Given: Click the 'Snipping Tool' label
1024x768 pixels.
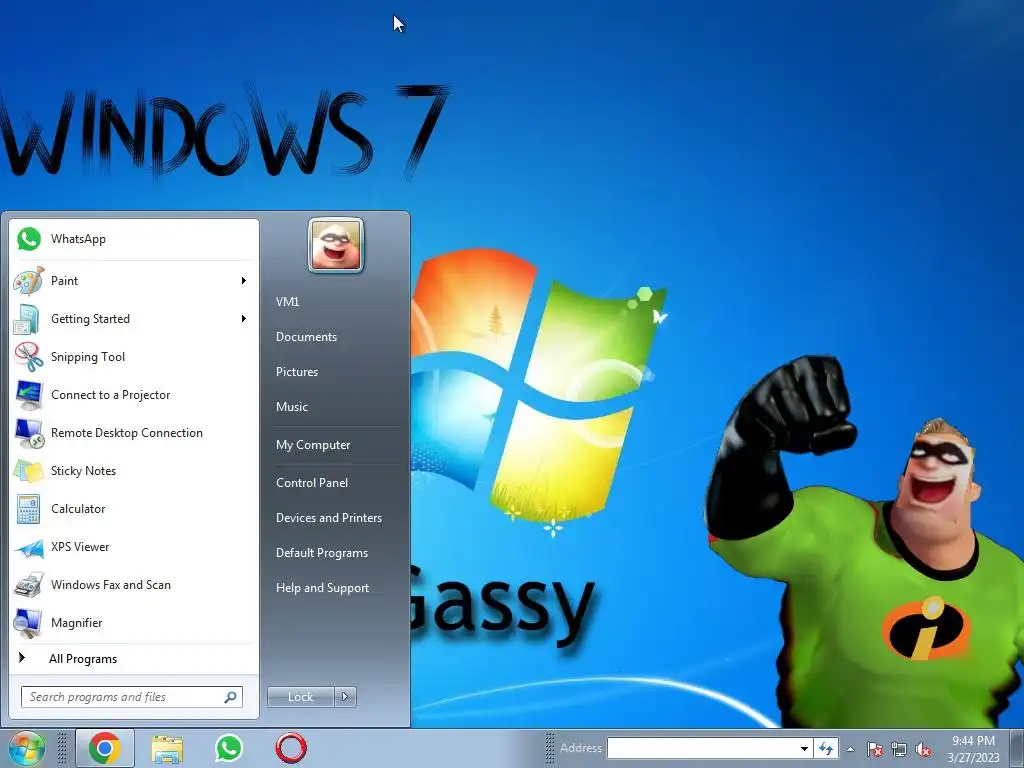Looking at the screenshot, I should [x=88, y=357].
